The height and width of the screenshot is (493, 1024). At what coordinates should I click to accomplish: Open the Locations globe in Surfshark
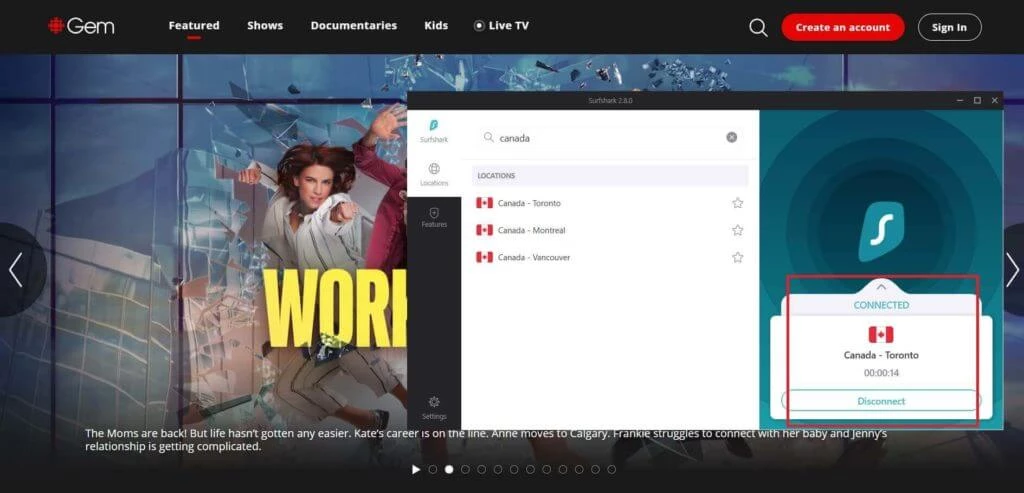click(434, 174)
